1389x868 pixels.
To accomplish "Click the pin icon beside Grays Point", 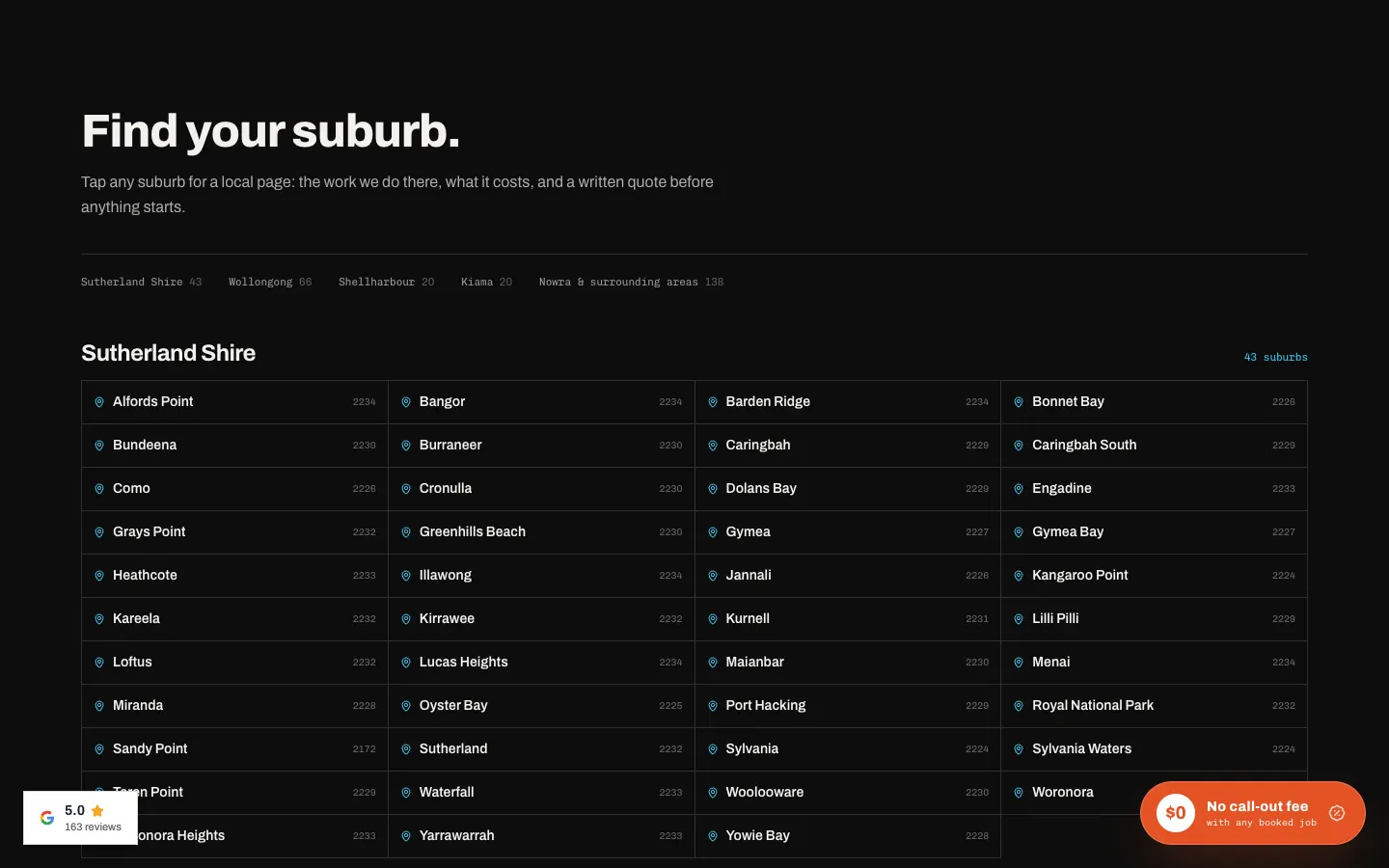I will point(99,532).
